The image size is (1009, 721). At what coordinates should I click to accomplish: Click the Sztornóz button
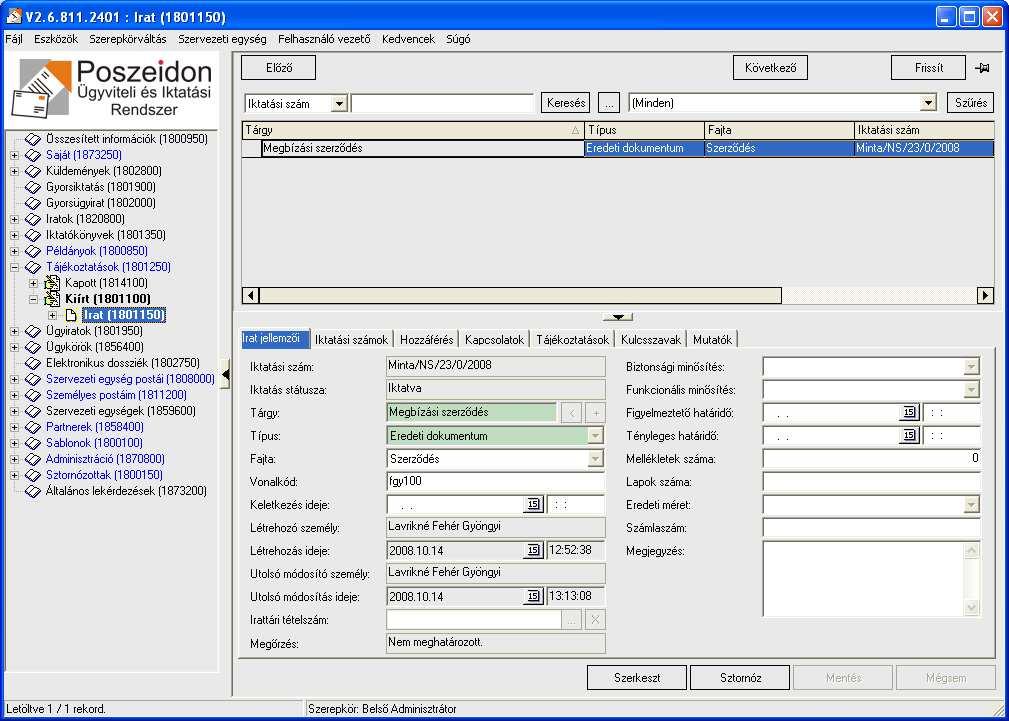(x=740, y=678)
